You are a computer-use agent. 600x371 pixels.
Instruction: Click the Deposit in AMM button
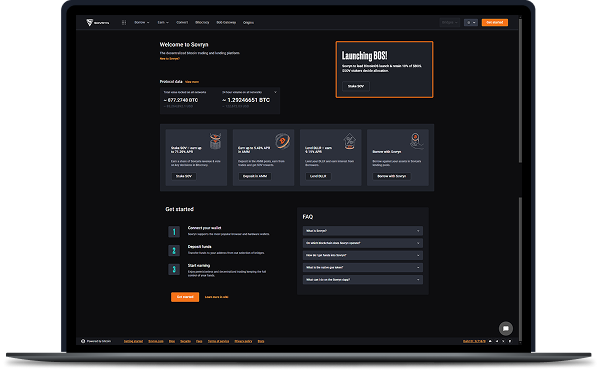pos(255,176)
